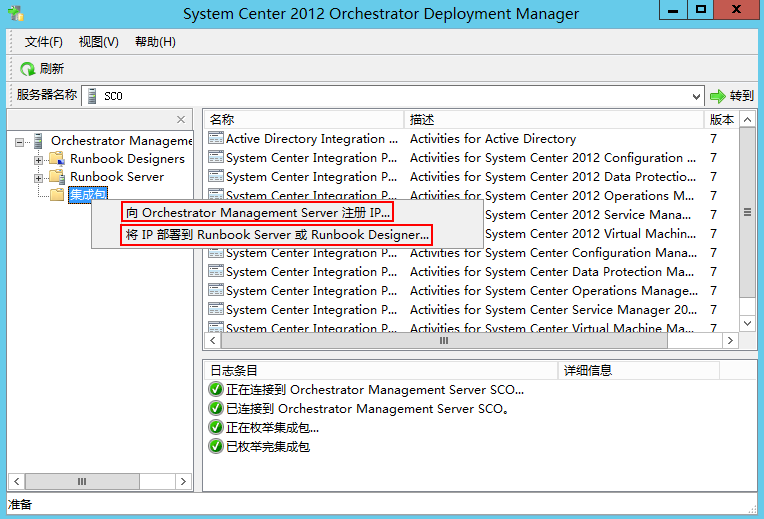This screenshot has width=764, height=519.
Task: Click the server name SCO input field
Action: coord(392,96)
